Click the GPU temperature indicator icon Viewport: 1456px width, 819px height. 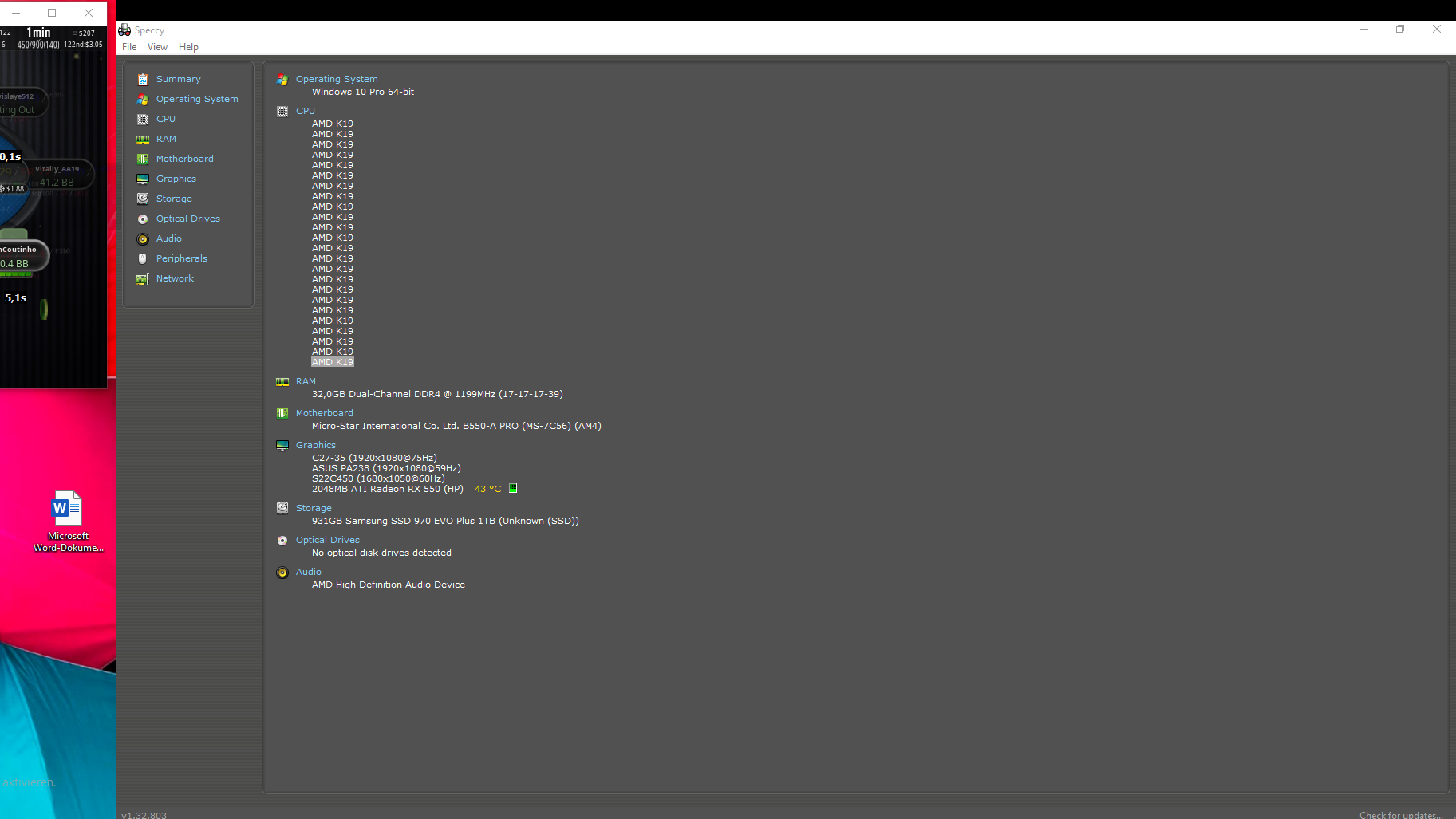(x=513, y=488)
